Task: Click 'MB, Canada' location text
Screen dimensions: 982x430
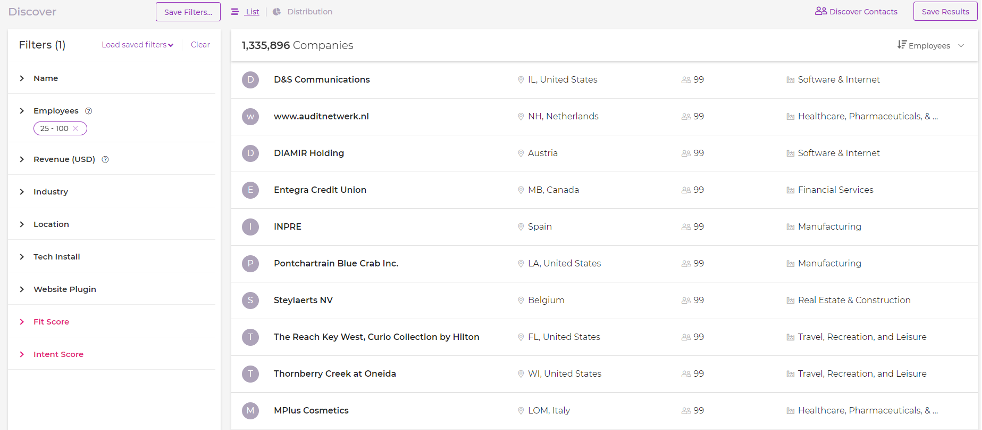Action: [x=554, y=190]
